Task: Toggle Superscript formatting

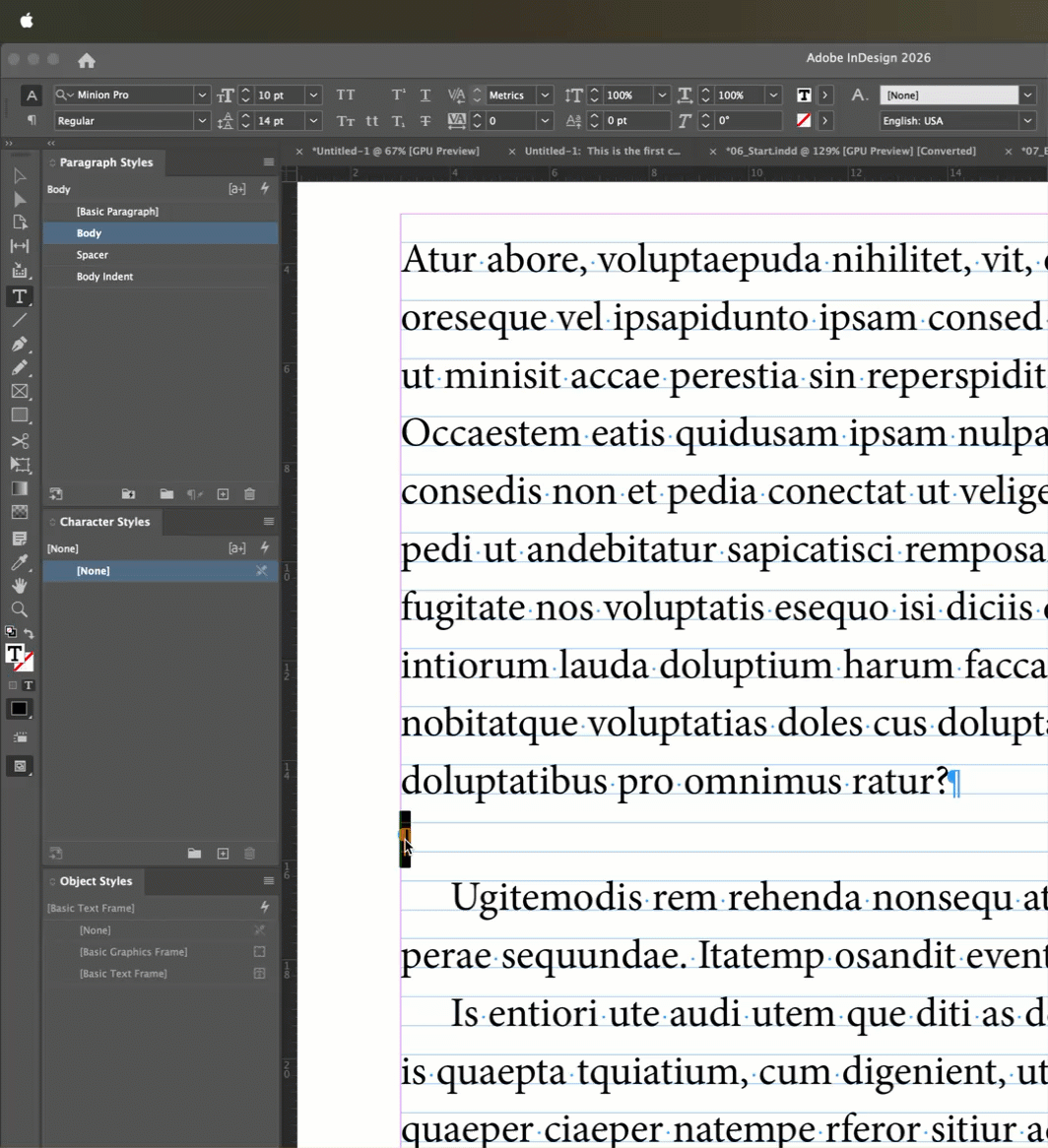Action: point(398,96)
